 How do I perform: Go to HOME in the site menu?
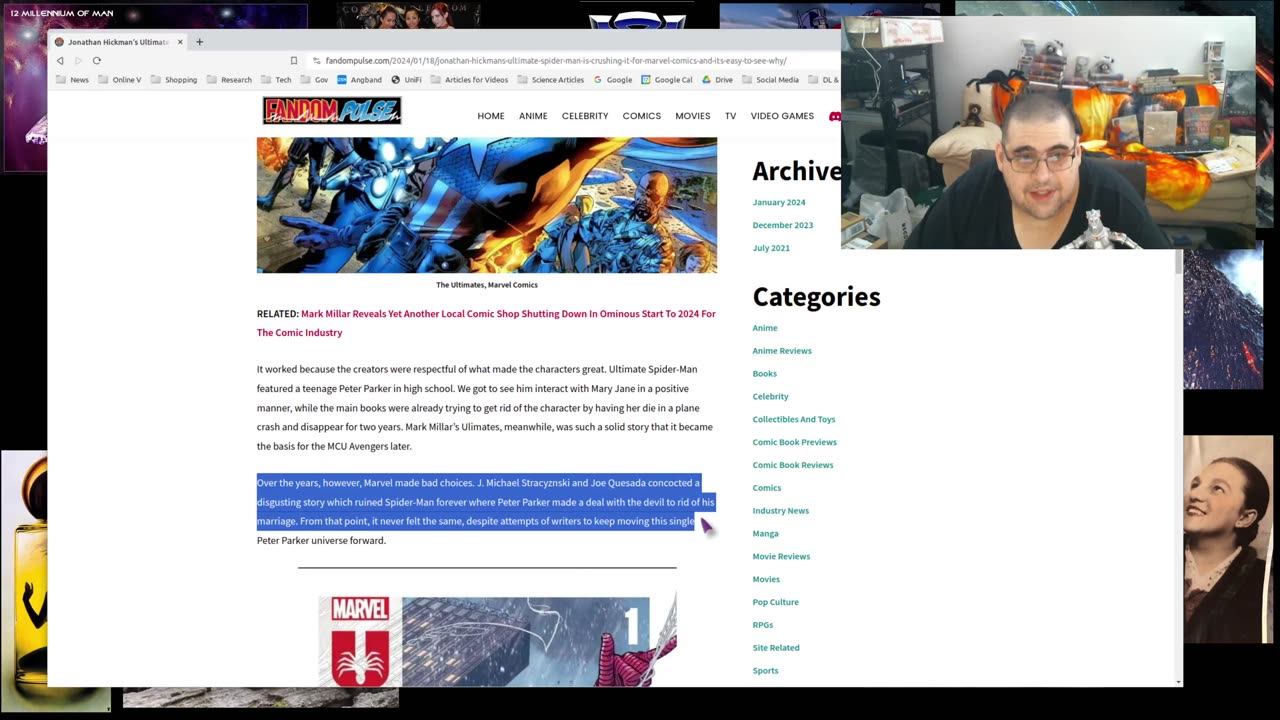pos(491,116)
